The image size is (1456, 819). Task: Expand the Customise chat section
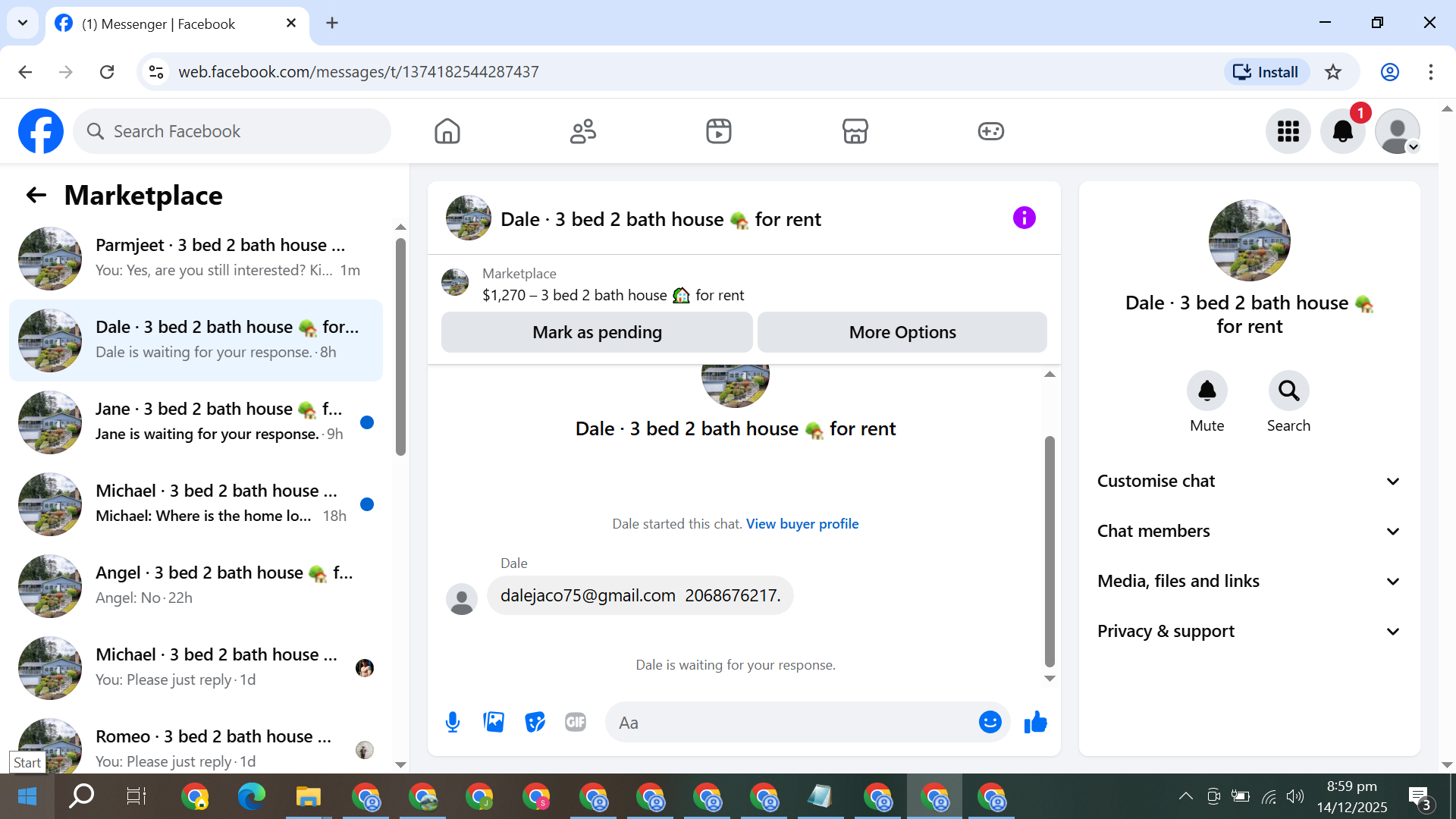[x=1248, y=481]
